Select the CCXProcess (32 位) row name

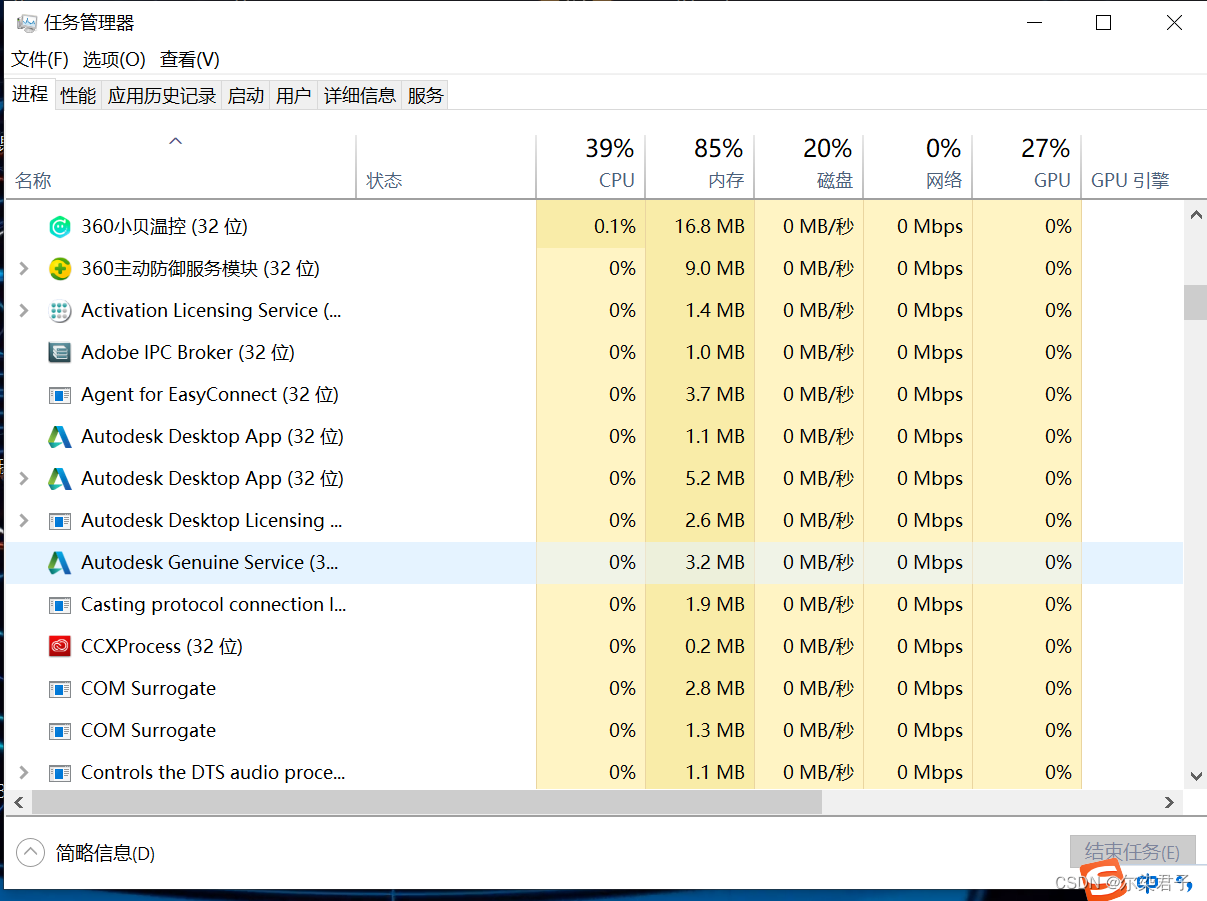[162, 647]
